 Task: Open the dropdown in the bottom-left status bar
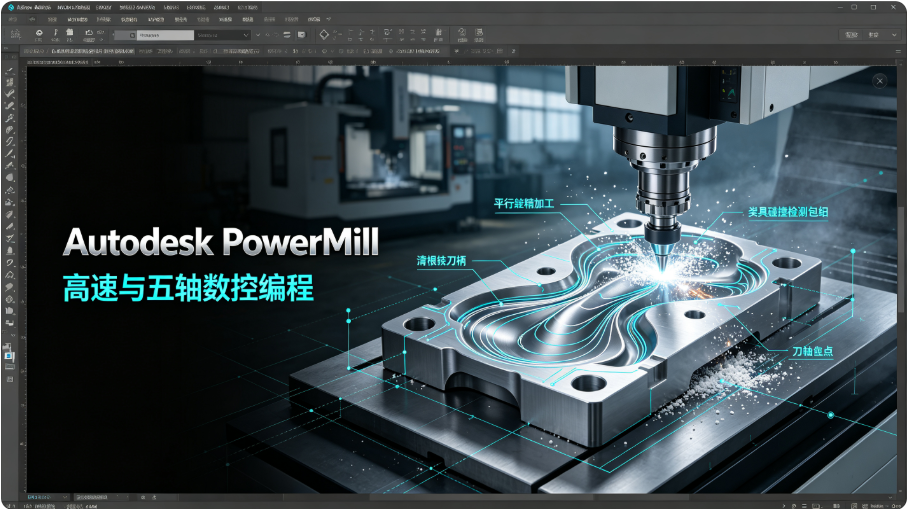[48, 497]
